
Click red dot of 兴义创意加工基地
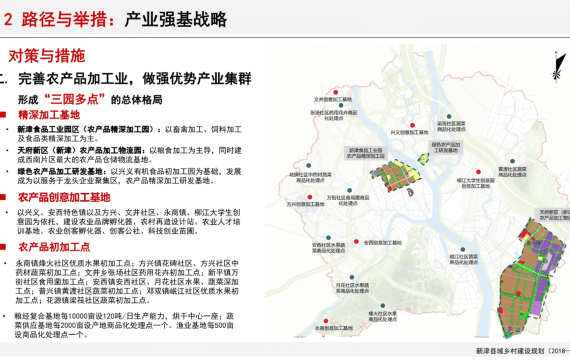412,125
